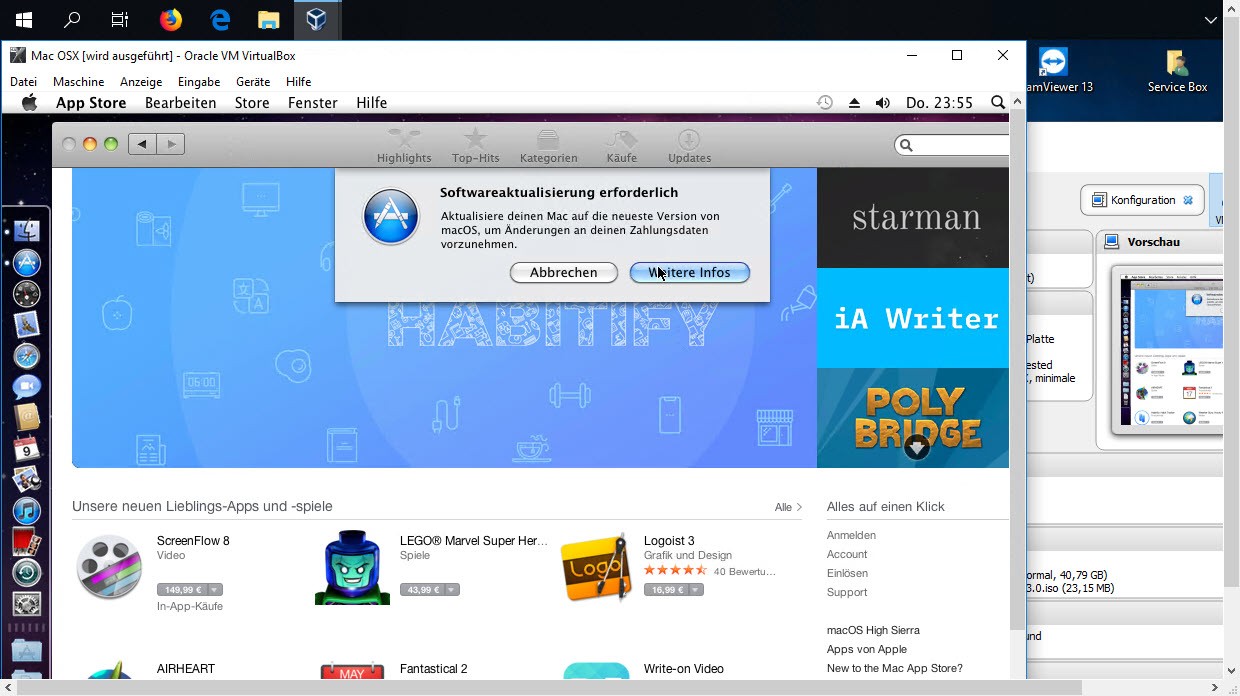Viewport: 1240px width, 696px height.
Task: Click the Account quick link
Action: click(x=847, y=554)
